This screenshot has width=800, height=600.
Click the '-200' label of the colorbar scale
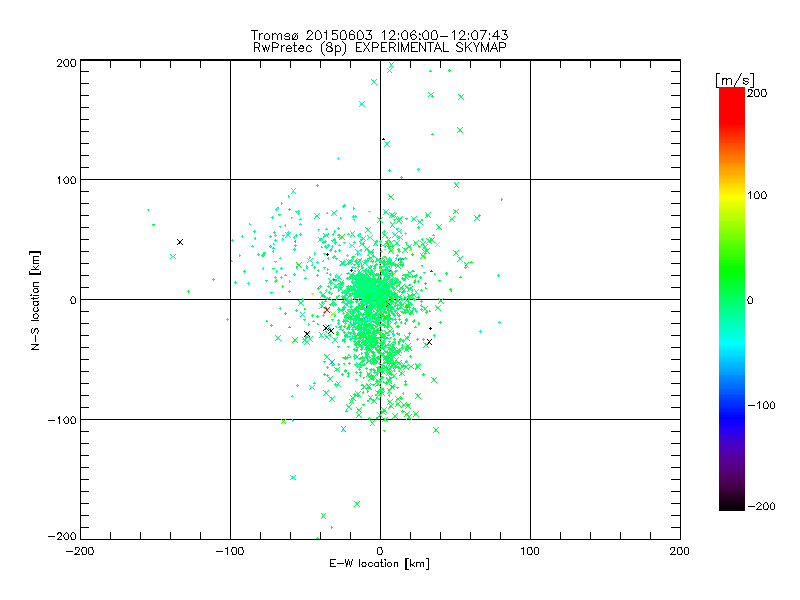tap(761, 506)
